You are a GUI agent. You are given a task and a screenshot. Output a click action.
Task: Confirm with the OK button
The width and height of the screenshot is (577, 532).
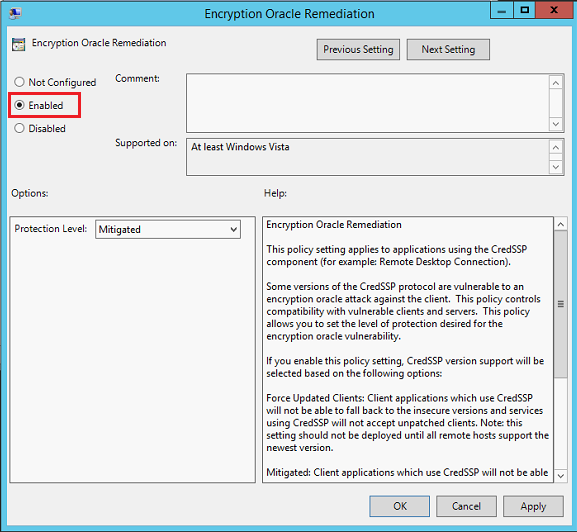399,506
